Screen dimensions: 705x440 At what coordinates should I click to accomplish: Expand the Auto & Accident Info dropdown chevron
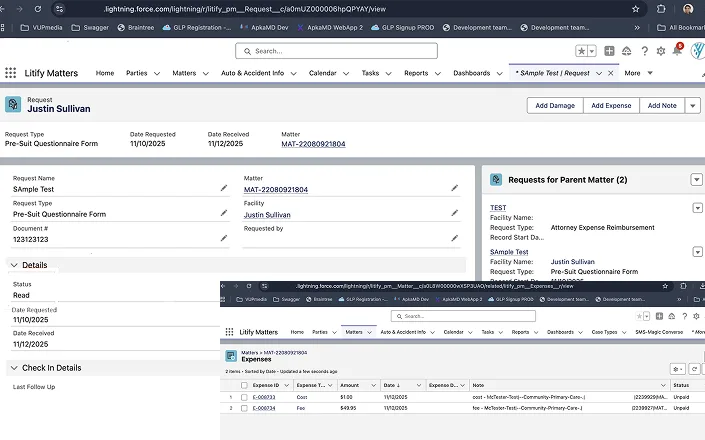coord(294,73)
